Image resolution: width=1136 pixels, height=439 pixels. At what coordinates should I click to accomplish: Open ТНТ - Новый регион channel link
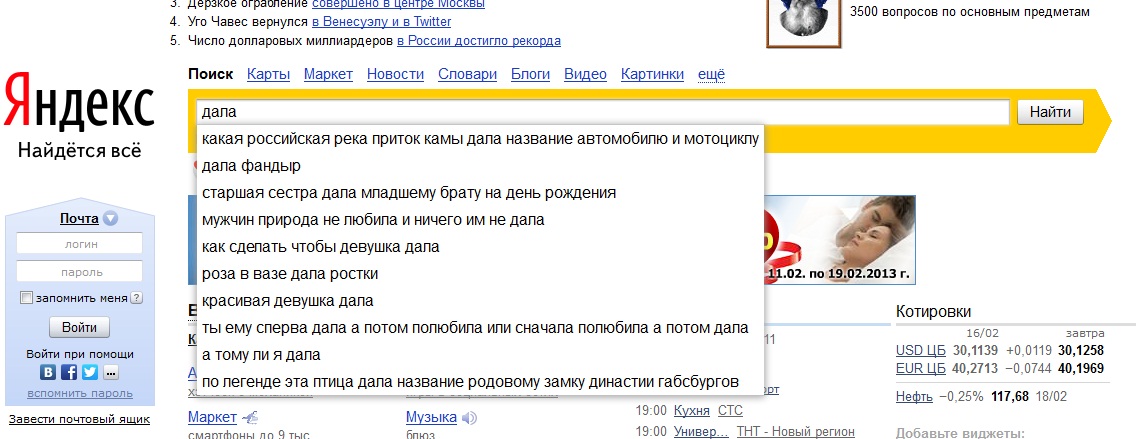[x=795, y=432]
